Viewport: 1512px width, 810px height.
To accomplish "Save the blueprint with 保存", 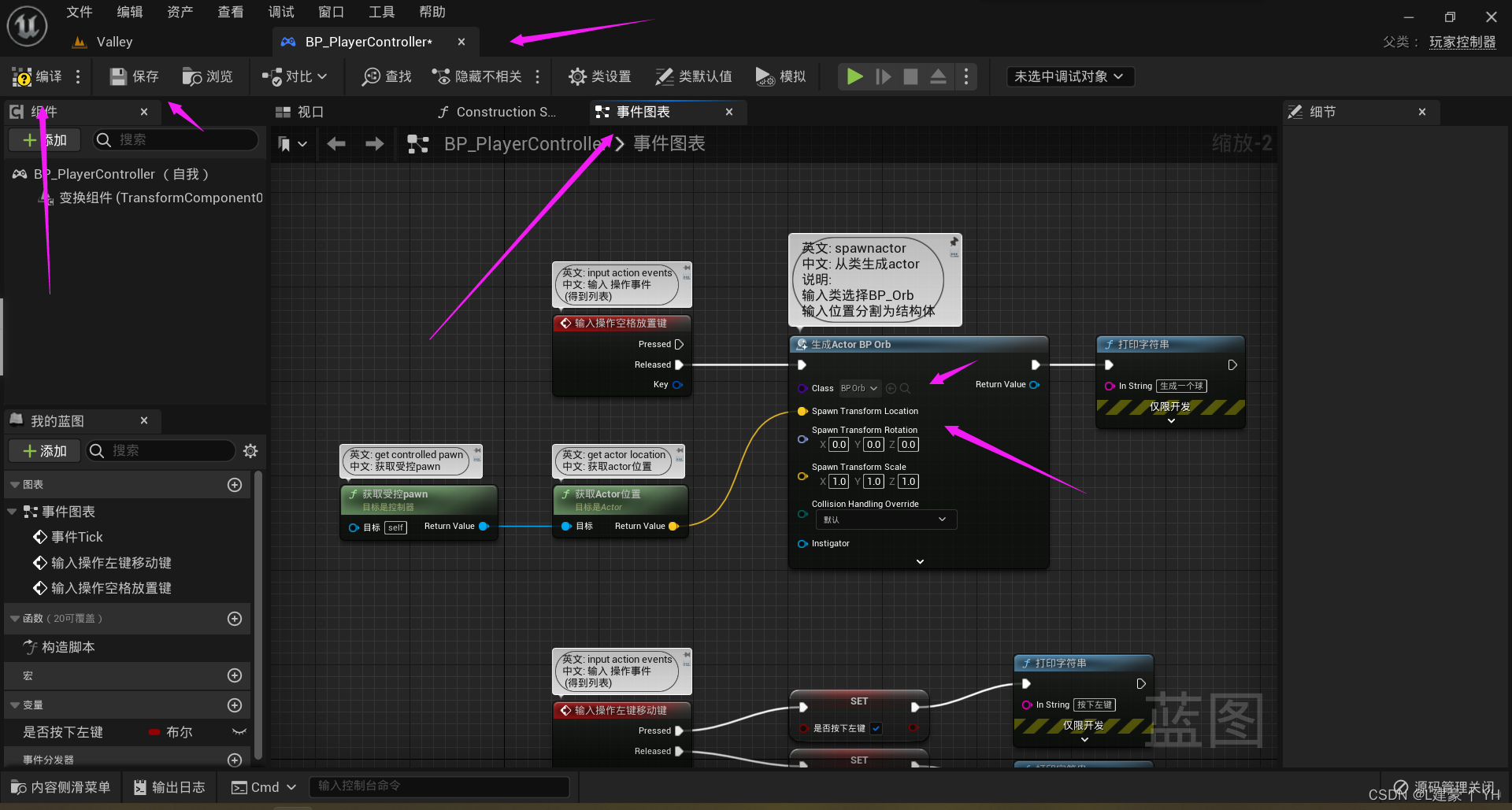I will (x=135, y=76).
